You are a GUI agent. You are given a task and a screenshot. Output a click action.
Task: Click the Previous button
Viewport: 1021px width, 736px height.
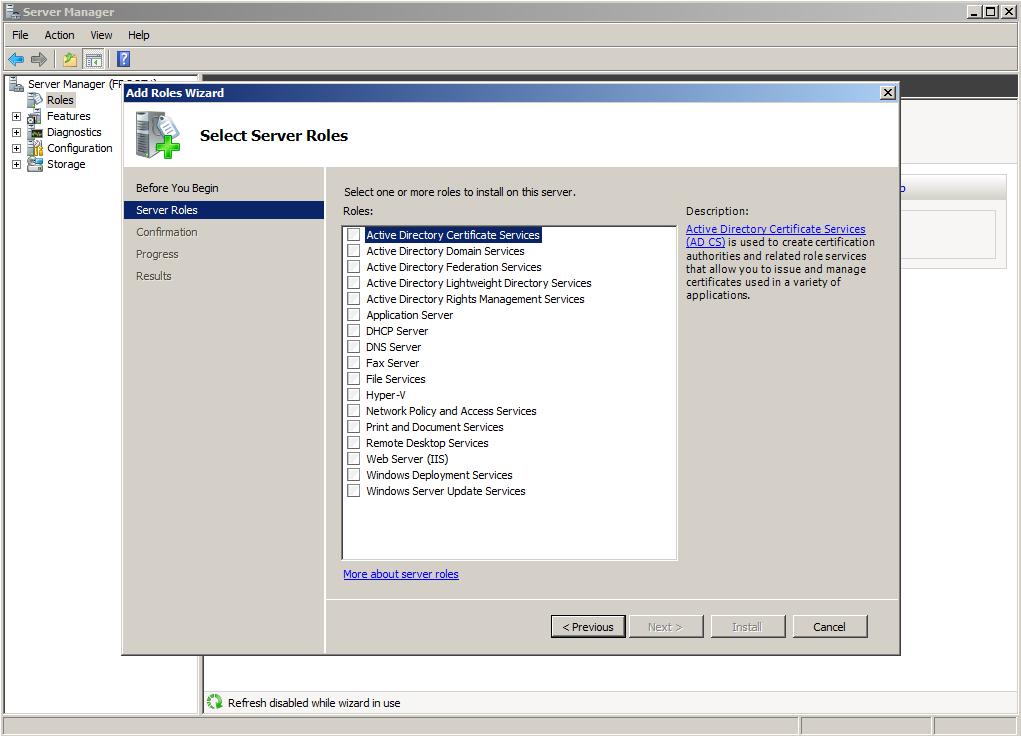[588, 627]
